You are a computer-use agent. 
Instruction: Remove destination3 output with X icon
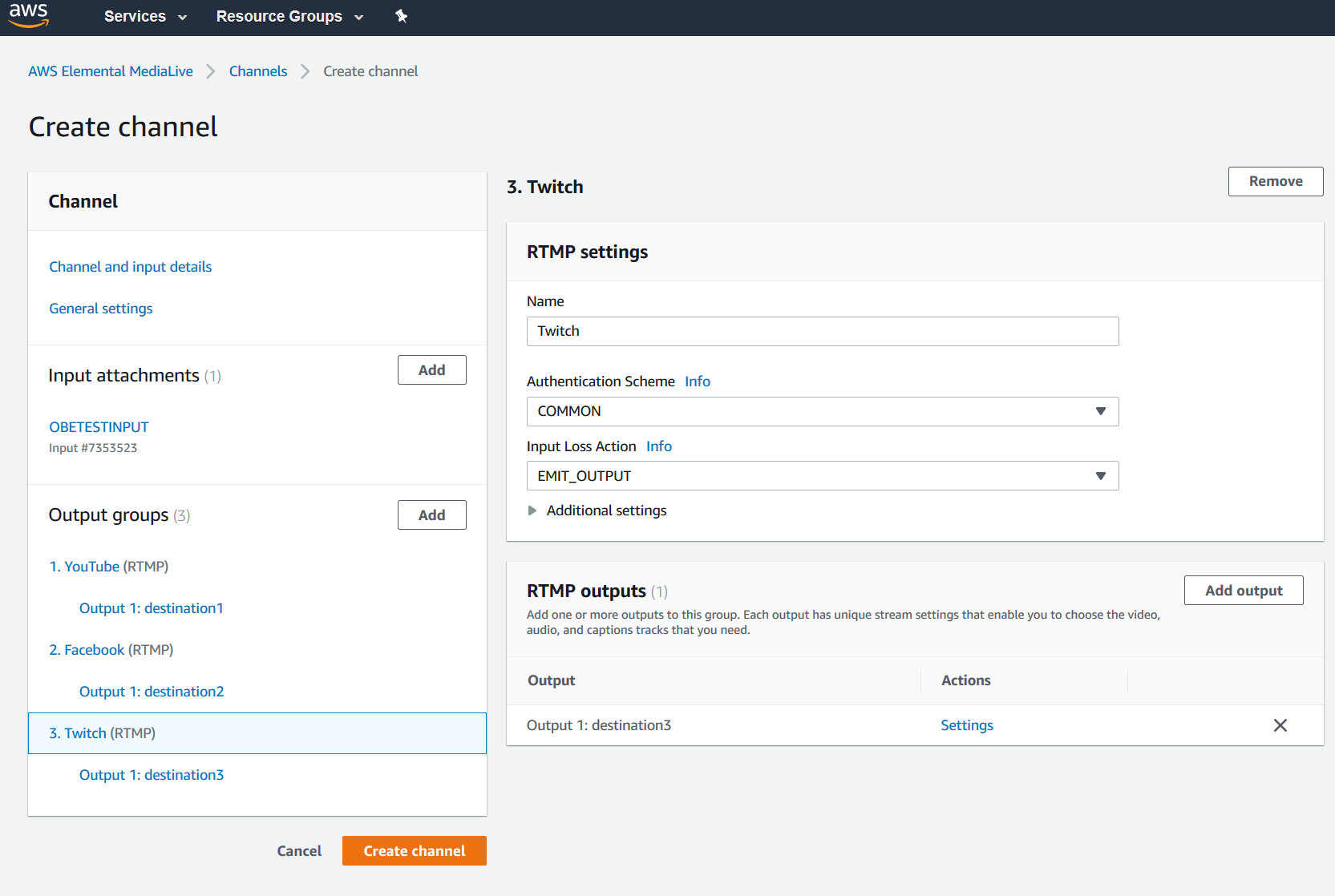(1280, 725)
